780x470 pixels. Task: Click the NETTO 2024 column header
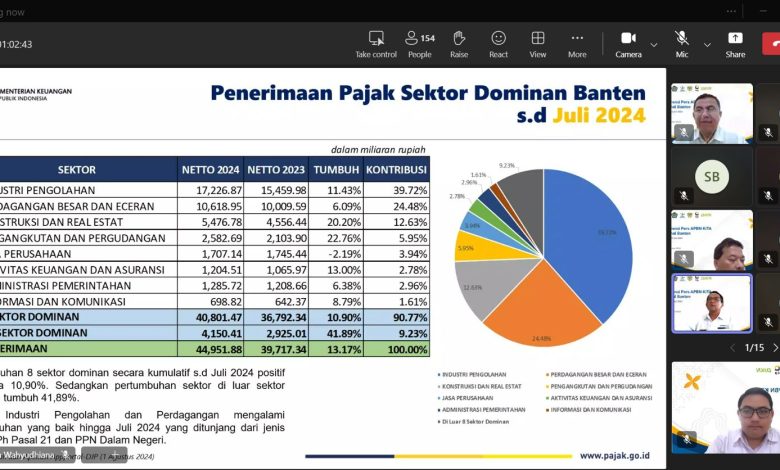point(209,170)
